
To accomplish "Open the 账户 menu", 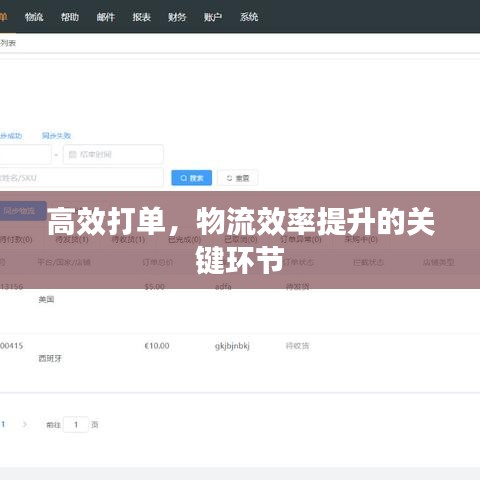I will pos(213,17).
